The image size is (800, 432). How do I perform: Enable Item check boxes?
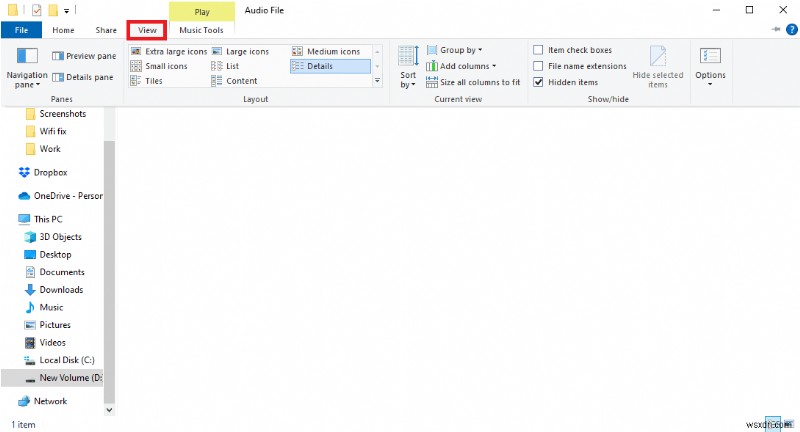click(x=538, y=50)
